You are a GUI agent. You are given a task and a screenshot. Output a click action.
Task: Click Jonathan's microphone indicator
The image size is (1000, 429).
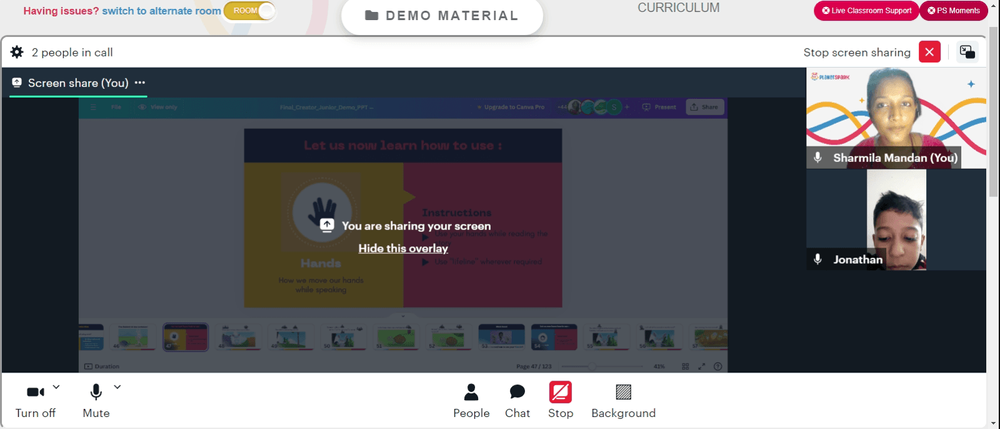coord(818,259)
